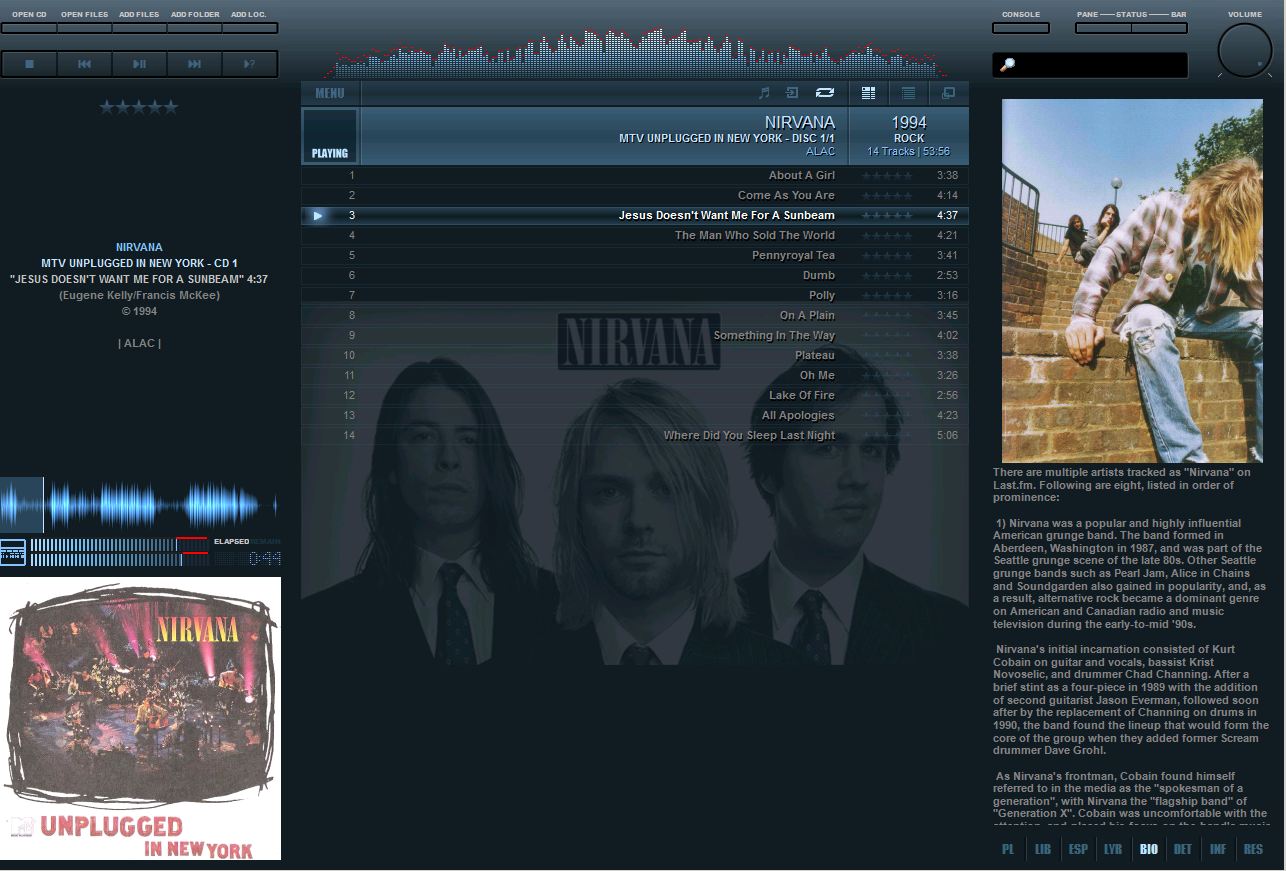Seek within the waveform seekbar
This screenshot has height=871, width=1286.
[x=139, y=504]
